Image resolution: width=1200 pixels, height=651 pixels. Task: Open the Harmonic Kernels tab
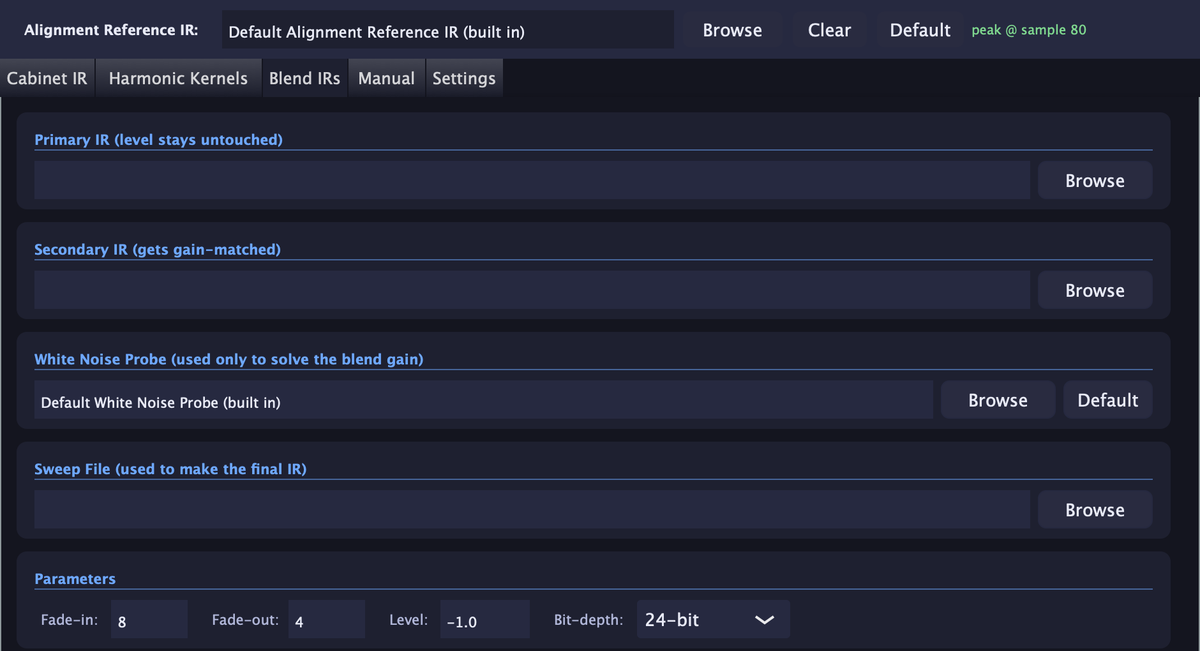(178, 78)
